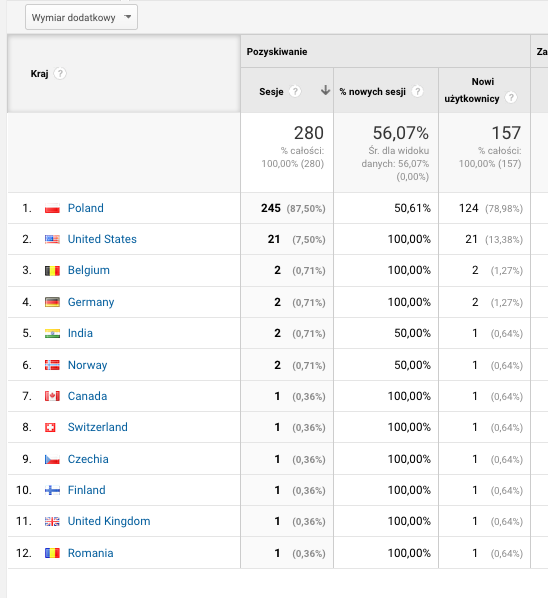Click the Canada flag icon
The width and height of the screenshot is (548, 598).
point(52,396)
